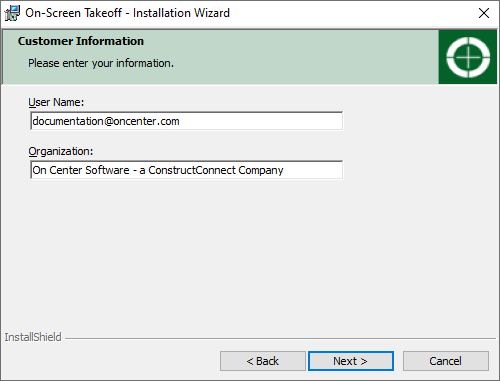Click the installer icon in title bar

click(x=12, y=13)
